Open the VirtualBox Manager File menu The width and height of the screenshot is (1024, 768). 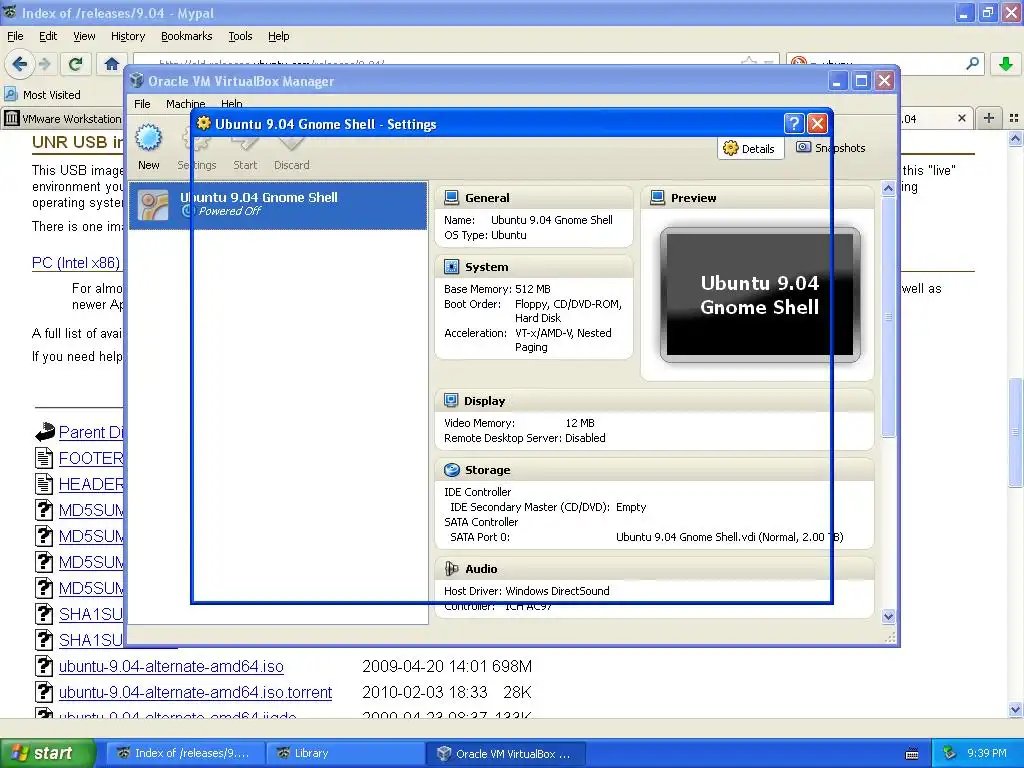click(142, 103)
